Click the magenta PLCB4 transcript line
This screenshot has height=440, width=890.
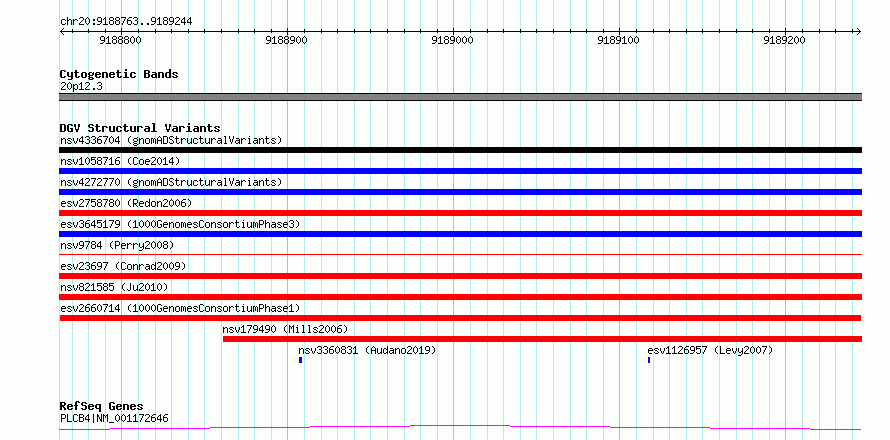[460, 427]
